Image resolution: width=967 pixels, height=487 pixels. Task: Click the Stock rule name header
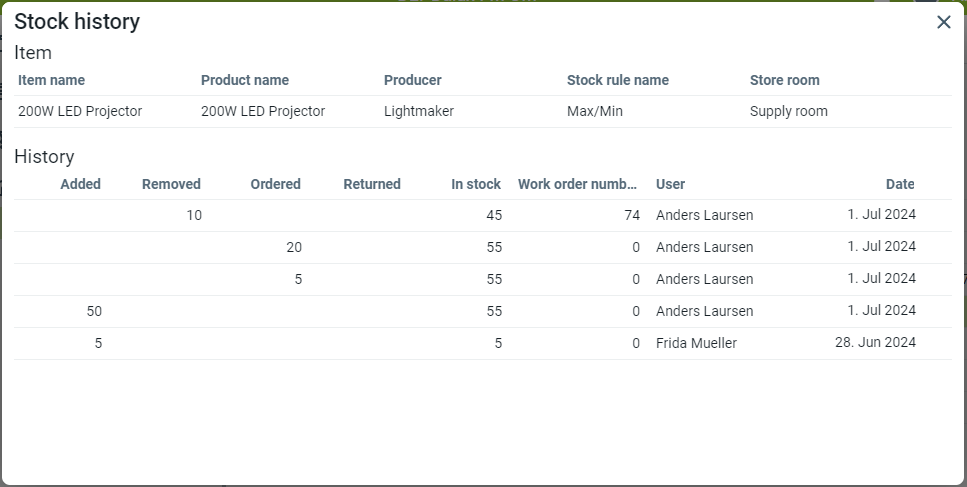coord(617,80)
